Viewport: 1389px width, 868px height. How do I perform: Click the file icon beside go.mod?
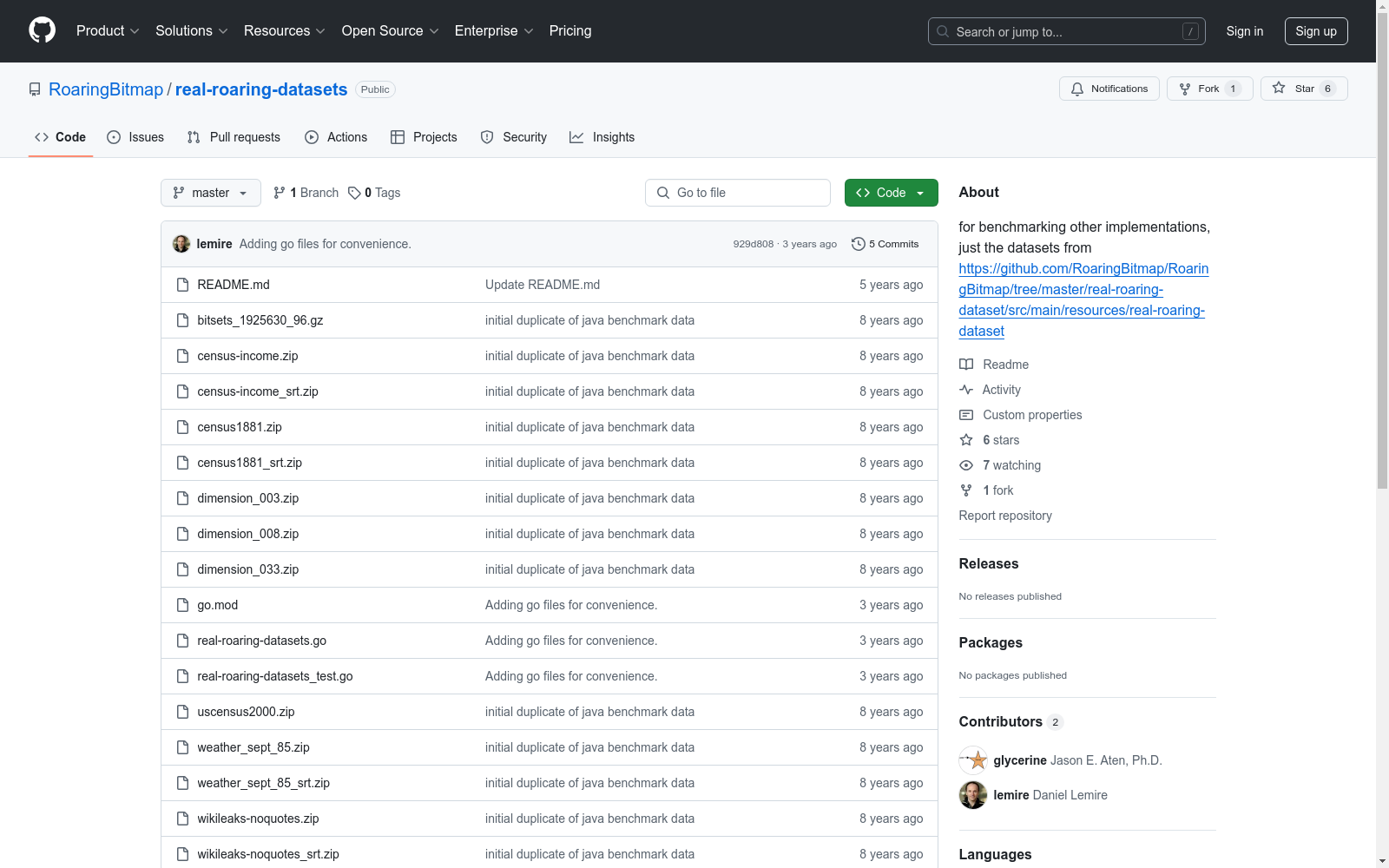(182, 605)
